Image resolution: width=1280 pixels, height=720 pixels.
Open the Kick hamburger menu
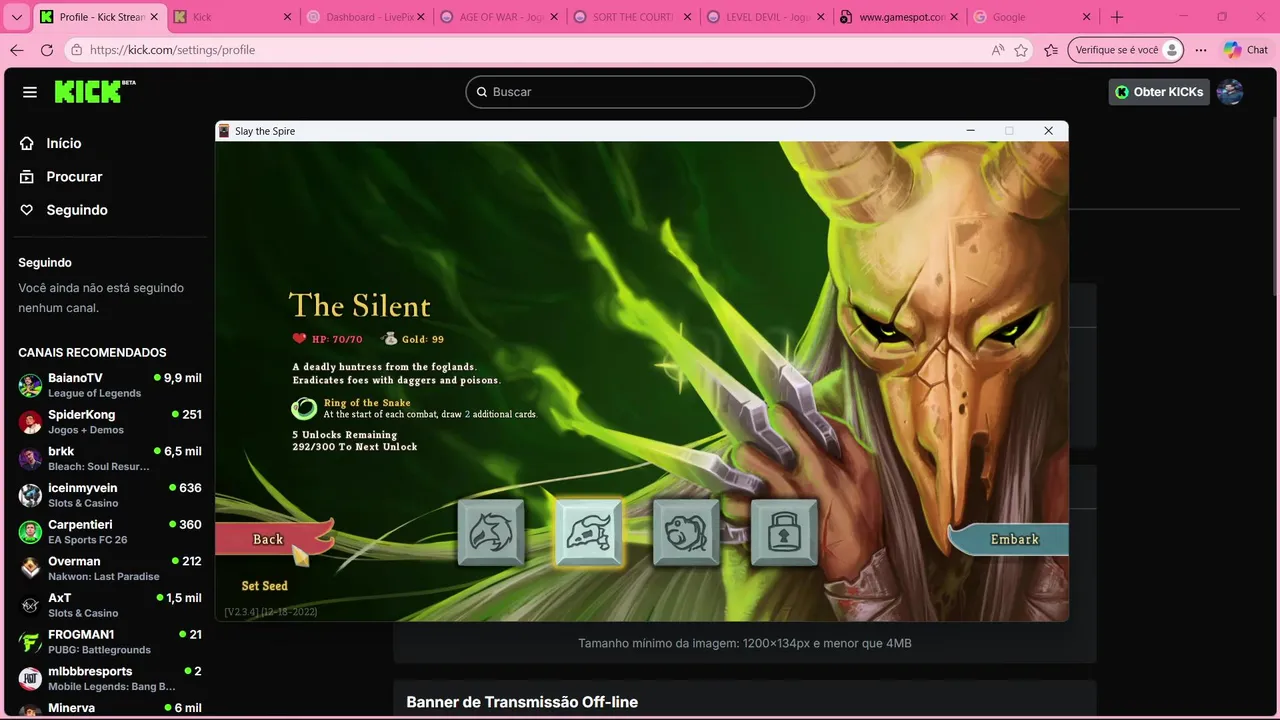pos(30,92)
